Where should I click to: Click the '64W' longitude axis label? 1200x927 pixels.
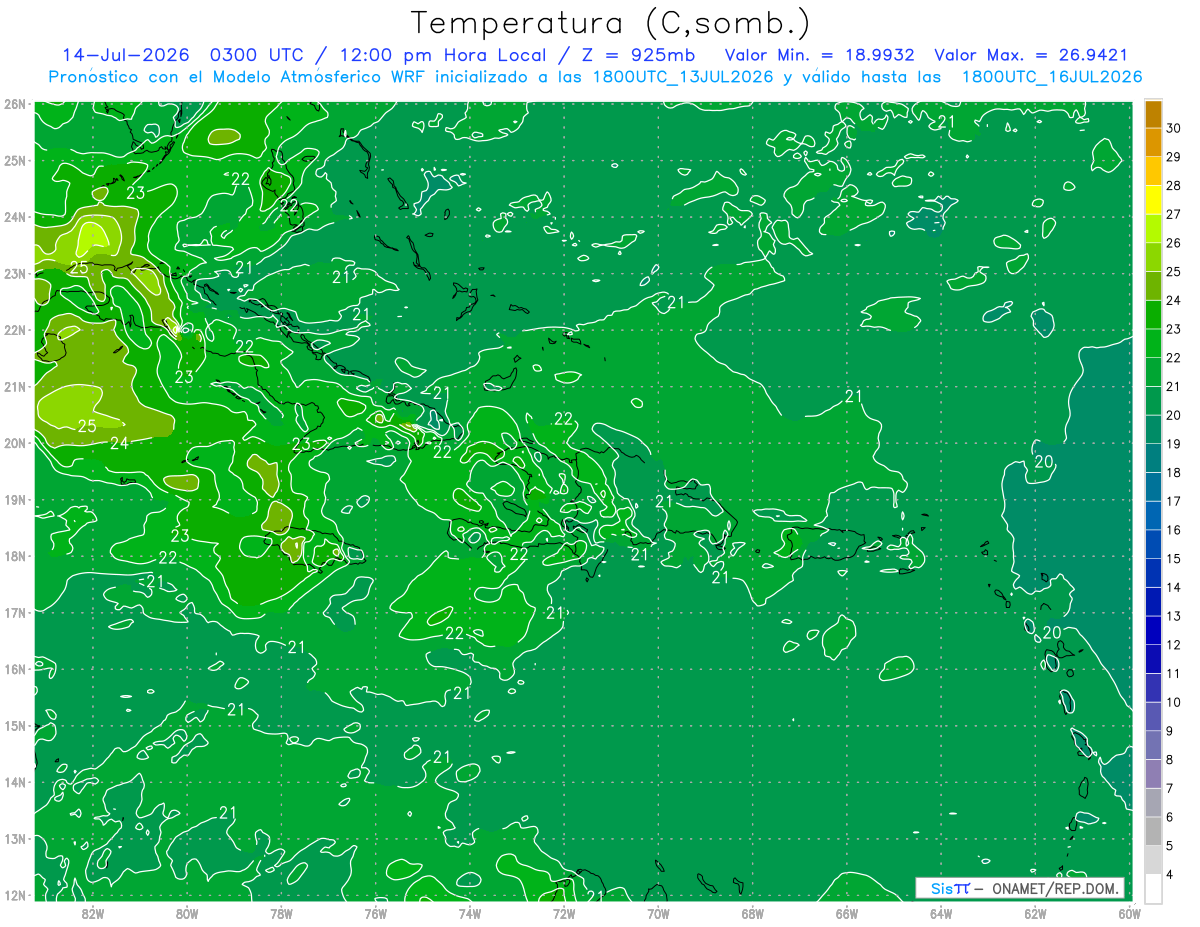pyautogui.click(x=941, y=914)
